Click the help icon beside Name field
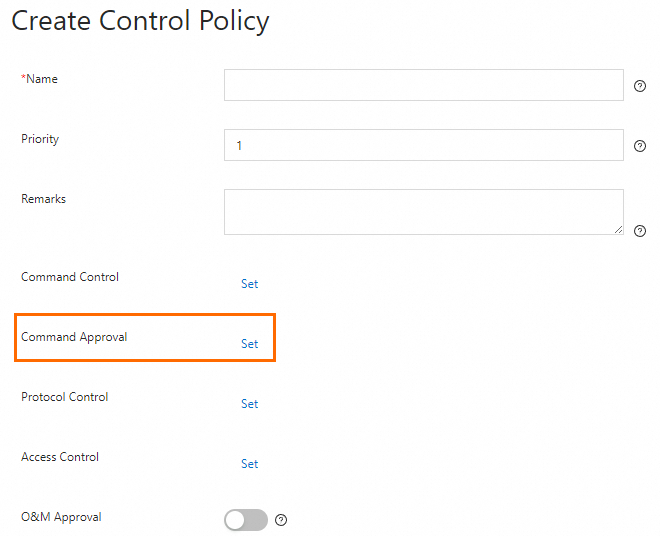 (640, 86)
